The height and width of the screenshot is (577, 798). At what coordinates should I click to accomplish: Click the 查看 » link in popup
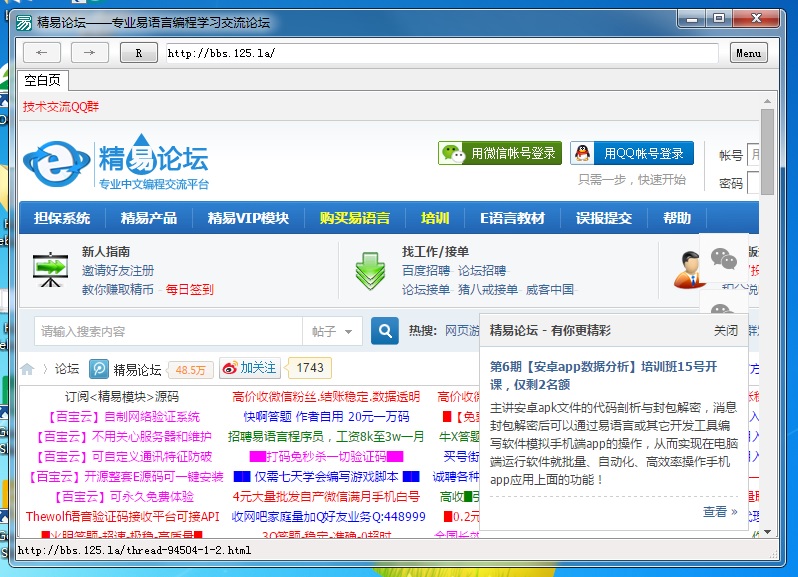click(x=720, y=511)
